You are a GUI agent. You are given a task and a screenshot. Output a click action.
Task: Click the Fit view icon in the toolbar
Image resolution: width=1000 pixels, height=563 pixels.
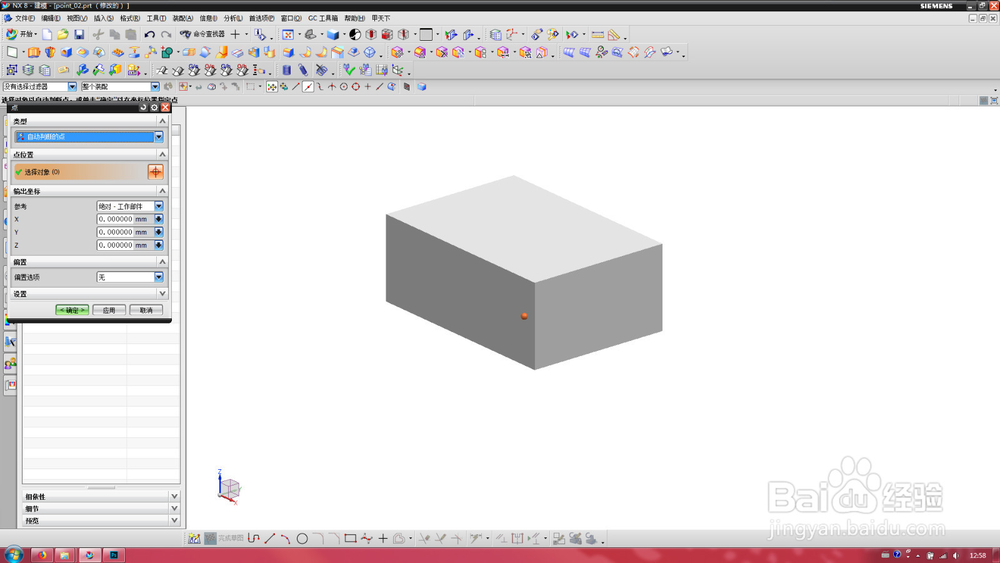[x=288, y=34]
